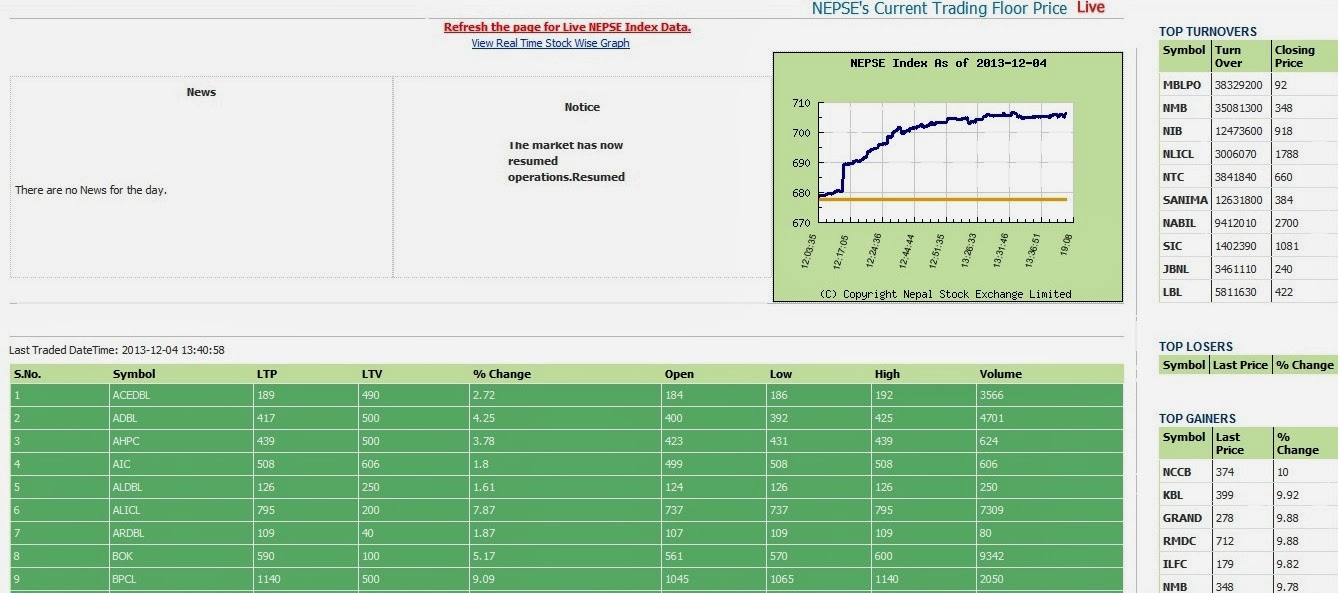Click RMDC in Top Gainers

pyautogui.click(x=1179, y=541)
